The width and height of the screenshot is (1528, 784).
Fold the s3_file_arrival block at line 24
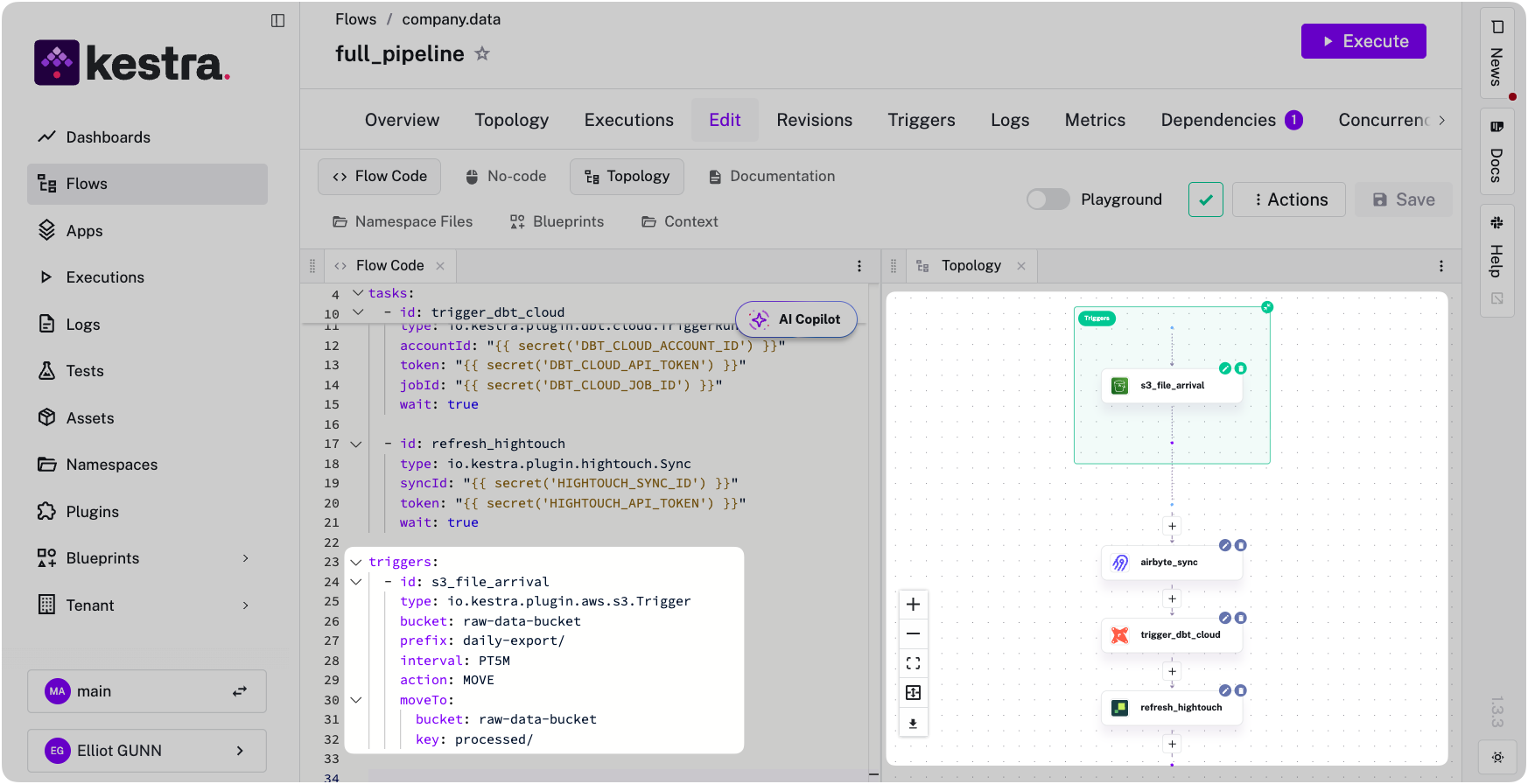(356, 582)
